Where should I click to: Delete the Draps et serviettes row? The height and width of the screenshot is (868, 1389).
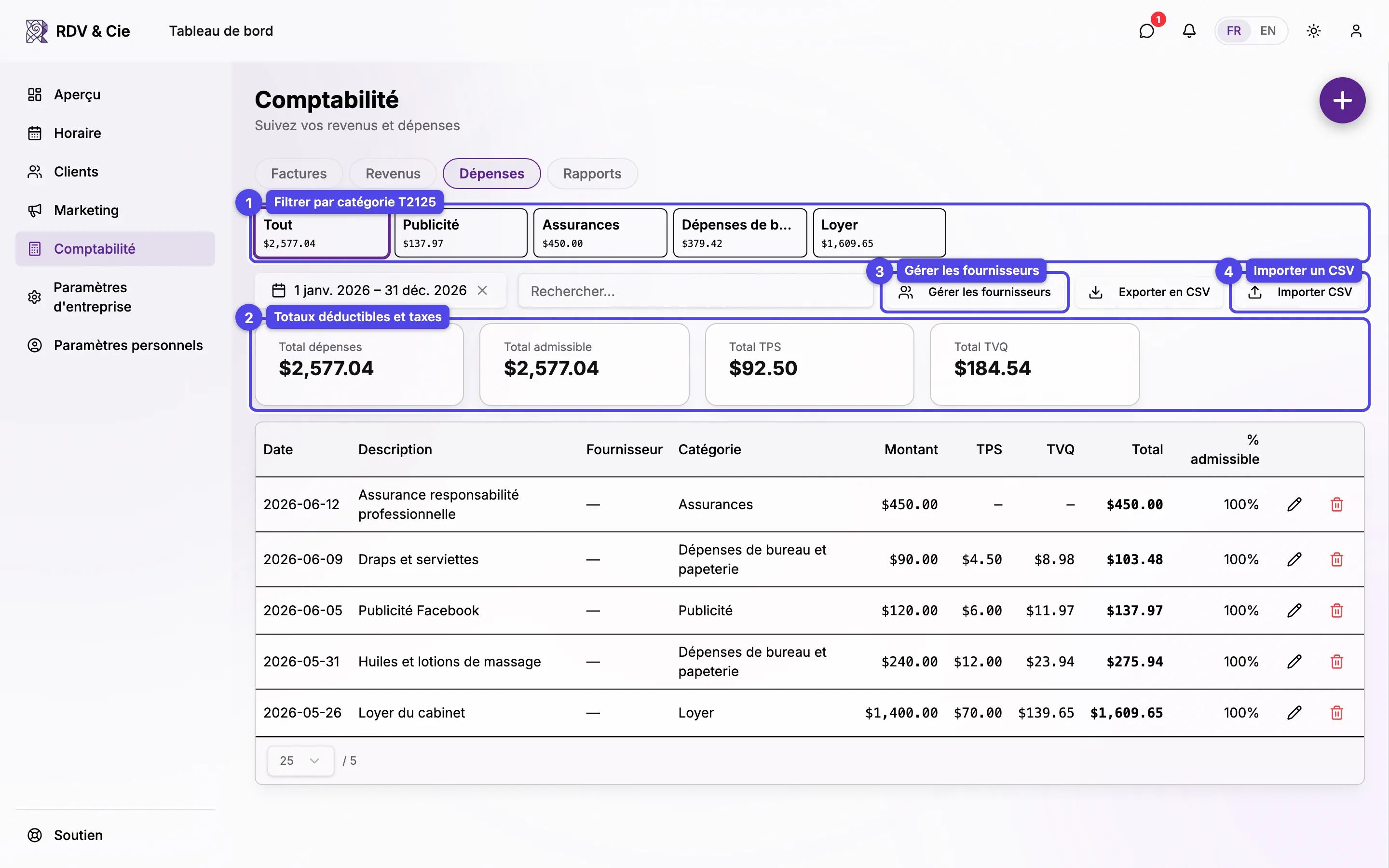(1337, 559)
